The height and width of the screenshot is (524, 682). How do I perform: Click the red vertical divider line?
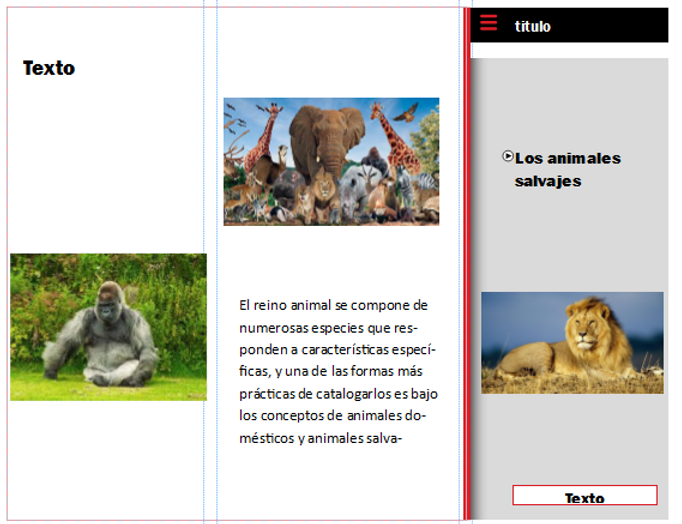(467, 264)
